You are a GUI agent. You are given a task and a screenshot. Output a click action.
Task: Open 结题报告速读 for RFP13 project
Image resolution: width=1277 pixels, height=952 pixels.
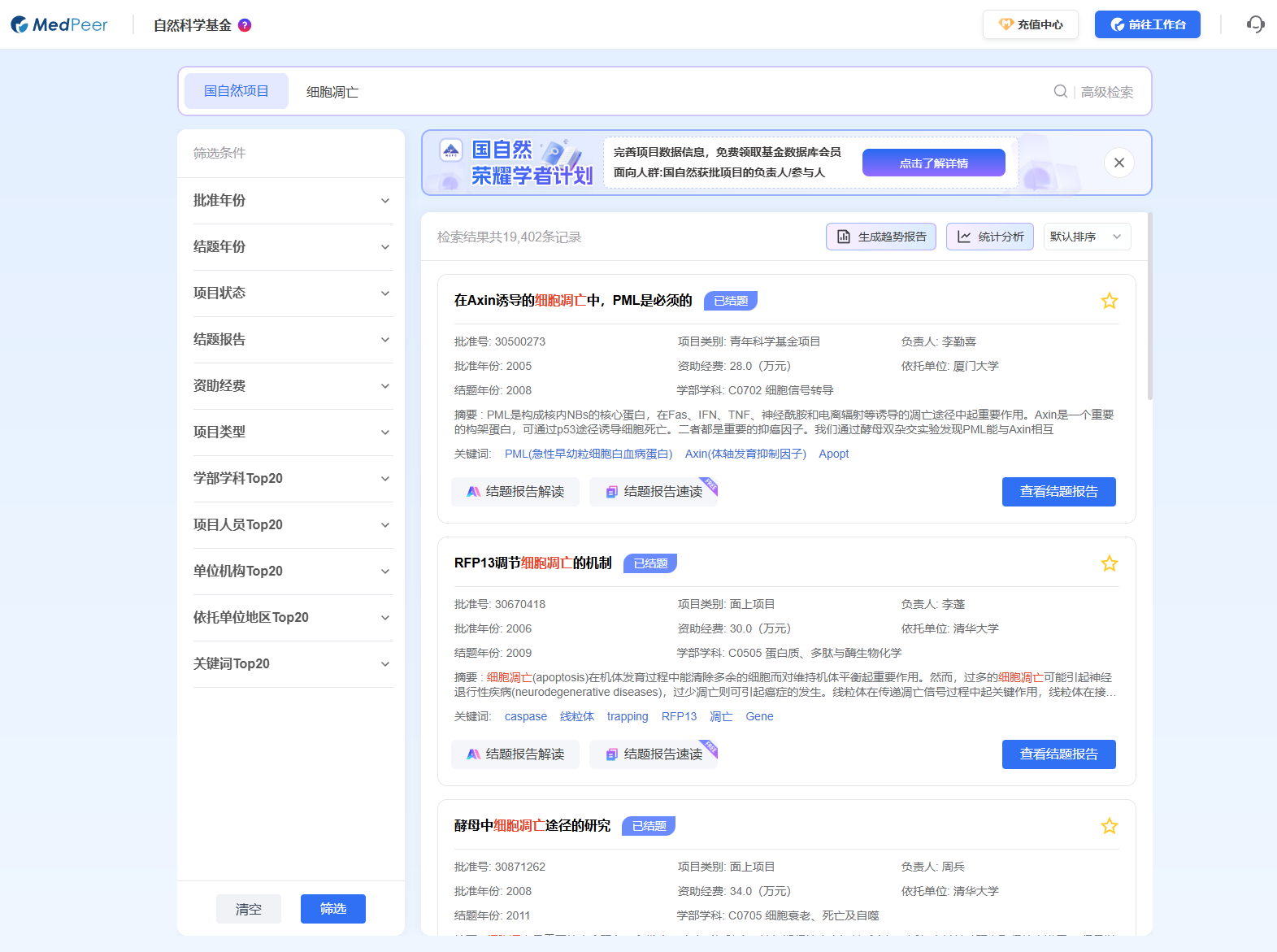coord(654,754)
